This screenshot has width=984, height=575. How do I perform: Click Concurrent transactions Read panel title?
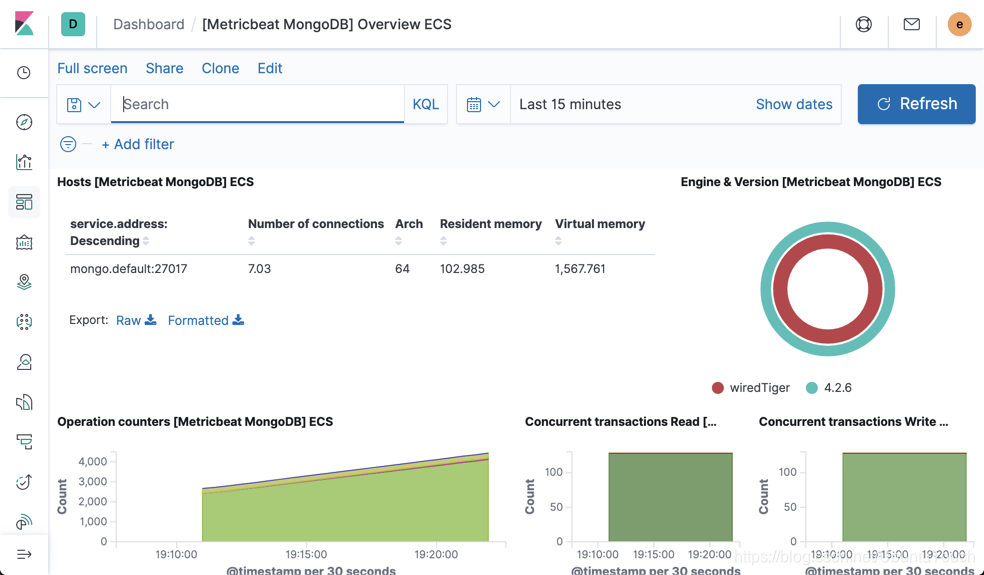(x=621, y=422)
